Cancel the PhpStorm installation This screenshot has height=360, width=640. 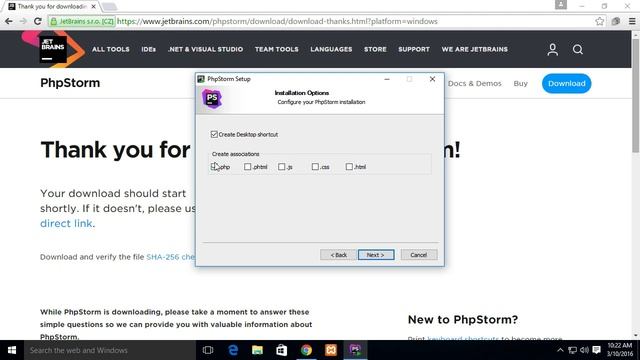(x=419, y=255)
